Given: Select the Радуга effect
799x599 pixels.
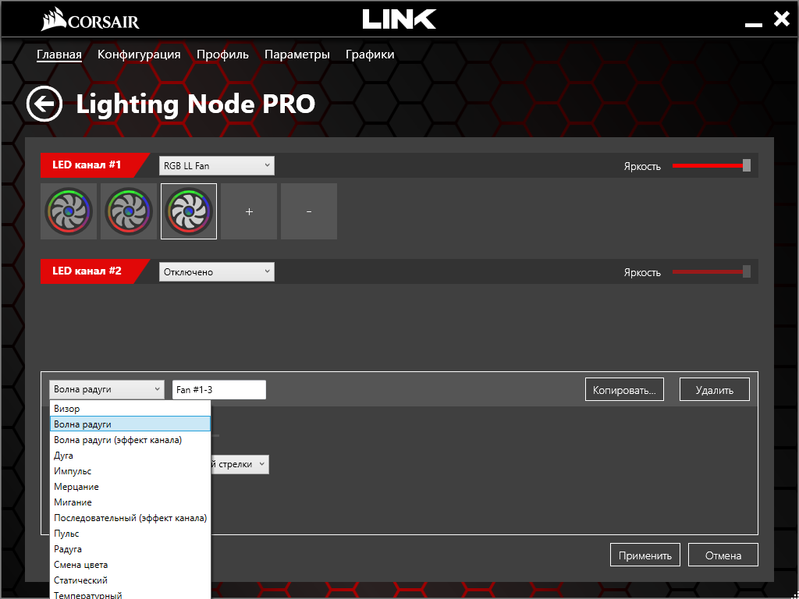Looking at the screenshot, I should coord(130,549).
